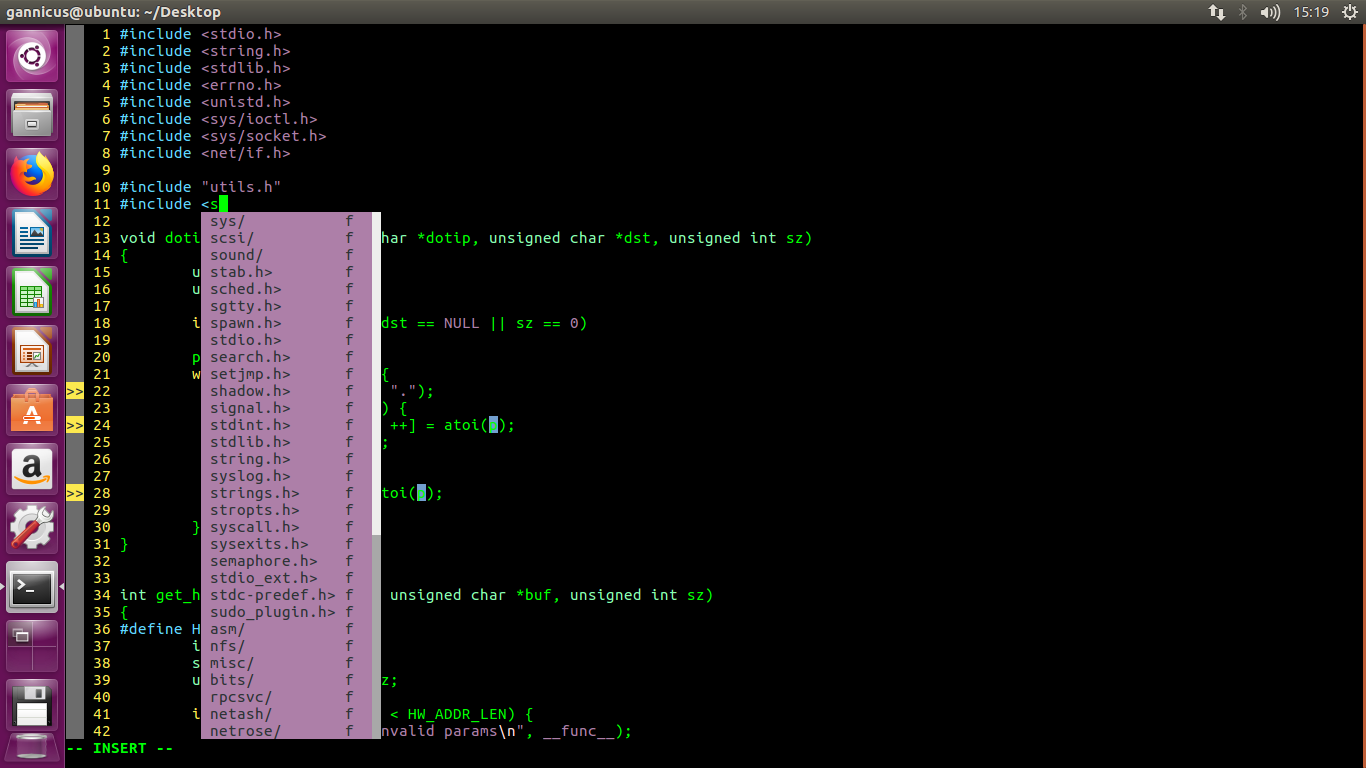Open the sound volume indicator
Image resolution: width=1366 pixels, height=768 pixels.
coord(1271,12)
